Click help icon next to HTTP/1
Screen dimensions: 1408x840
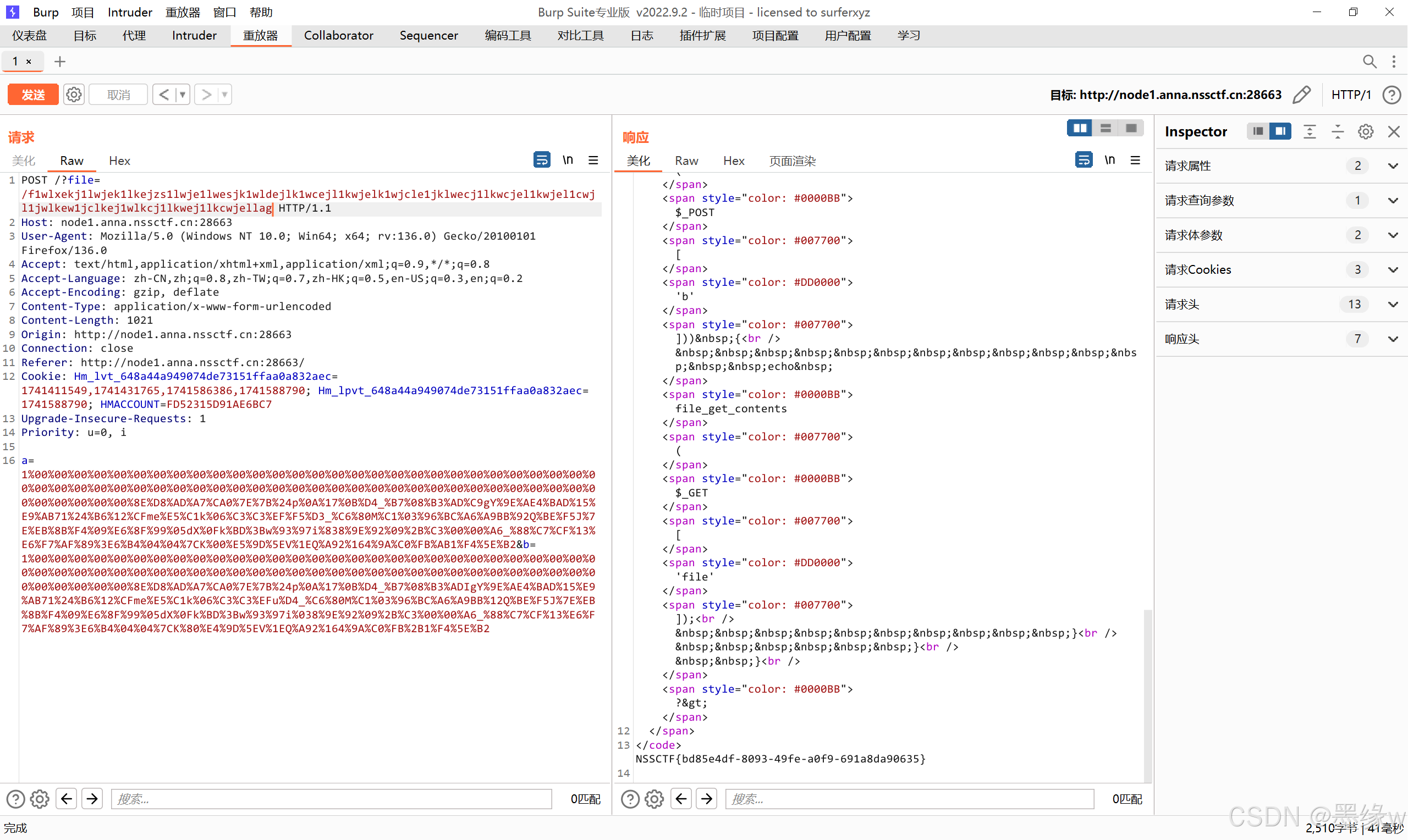point(1391,95)
